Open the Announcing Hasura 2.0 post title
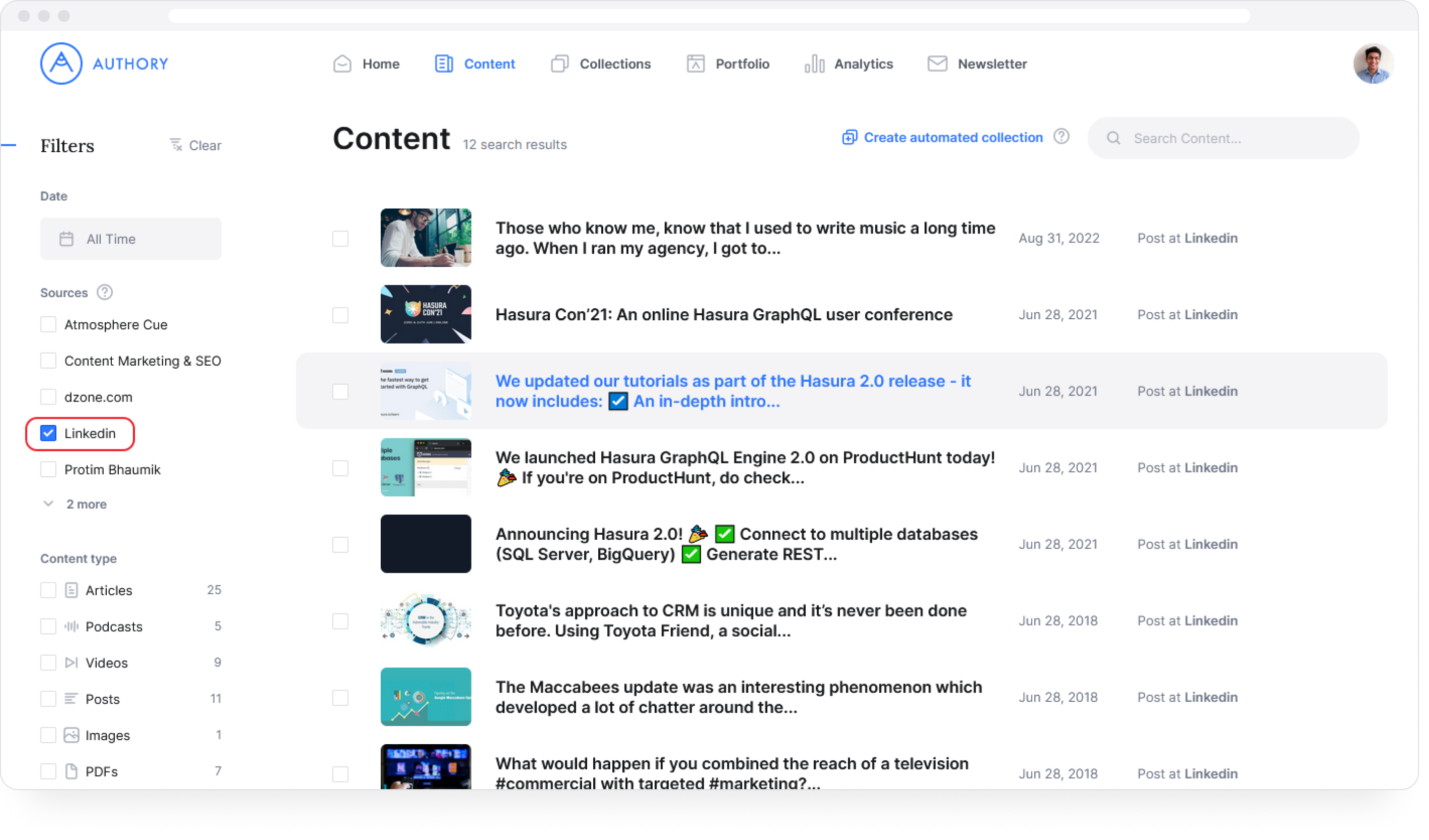Screen dimensions: 1429x840 click(736, 545)
